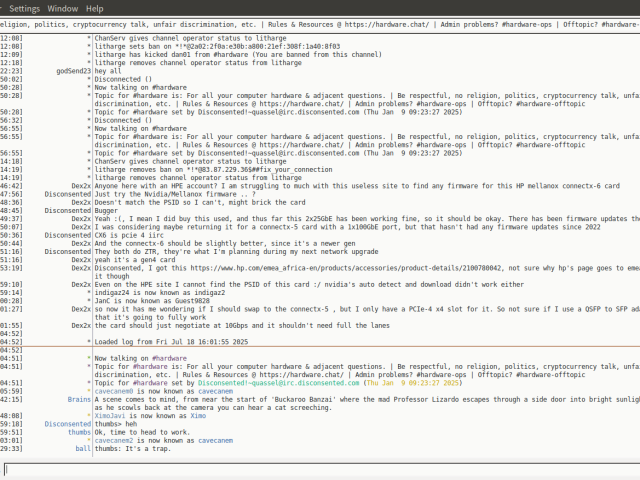Viewport: 640px width, 480px height.
Task: Click the nick godSend23
Action: [73, 71]
